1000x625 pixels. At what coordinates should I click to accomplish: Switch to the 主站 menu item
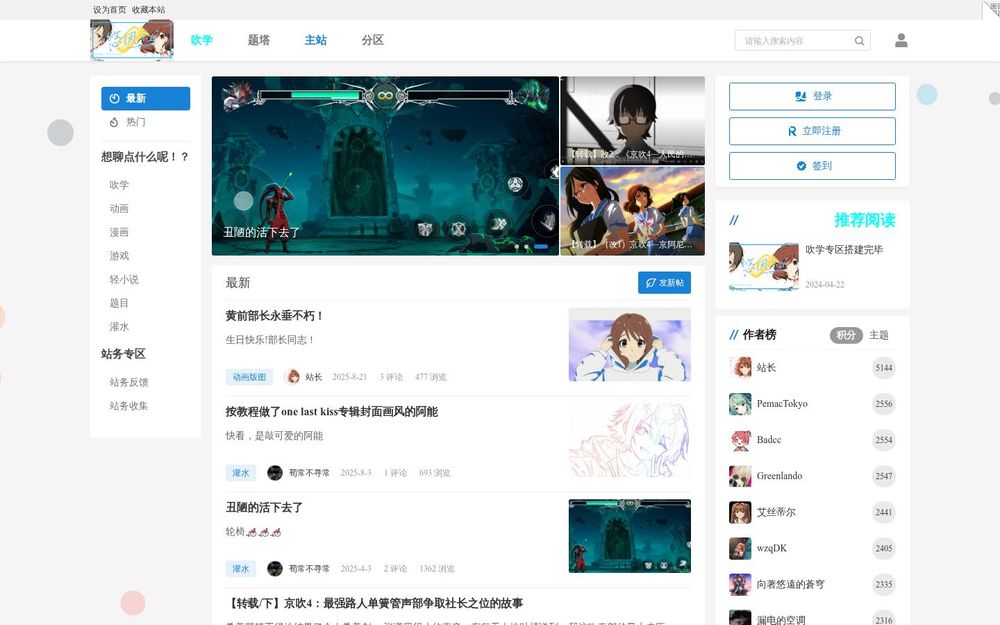click(x=315, y=41)
